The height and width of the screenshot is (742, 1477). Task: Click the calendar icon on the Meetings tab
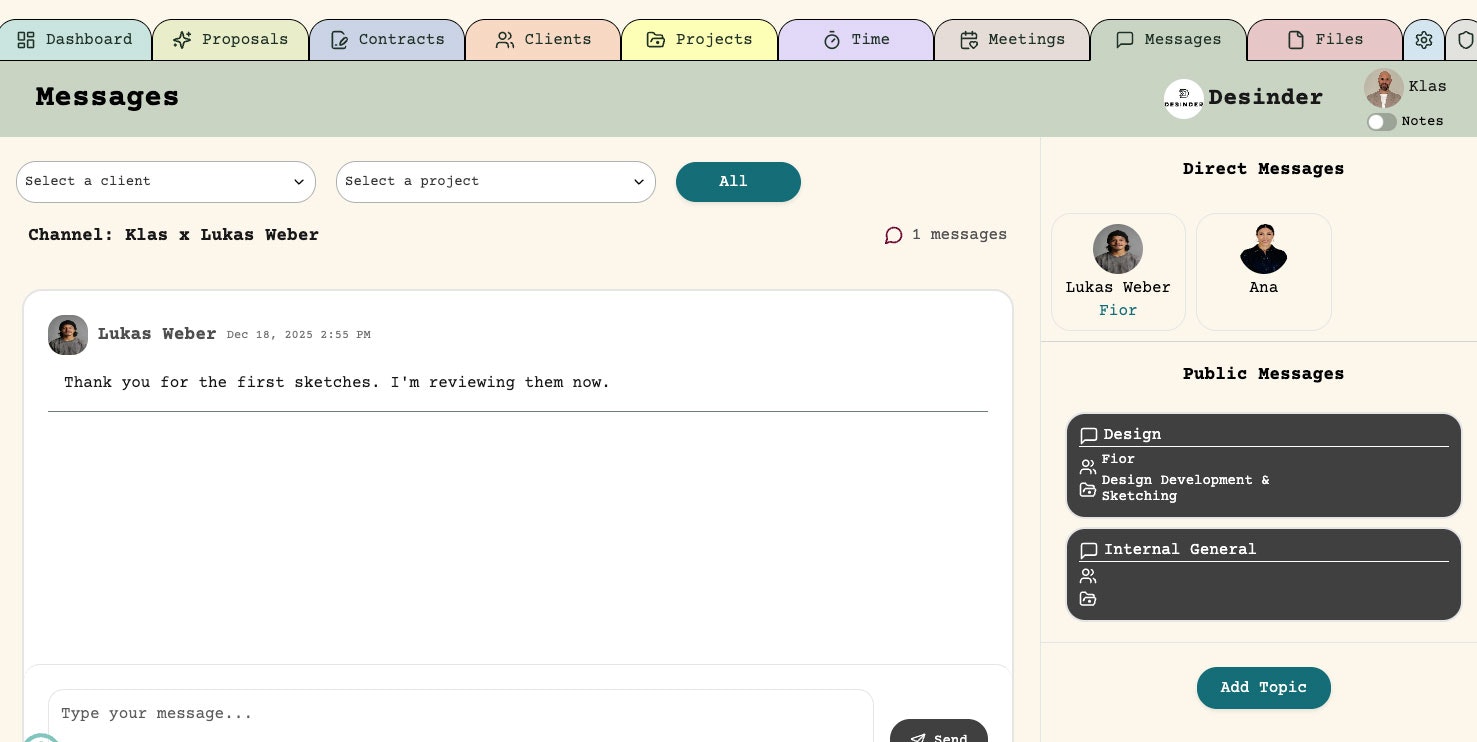pos(969,40)
